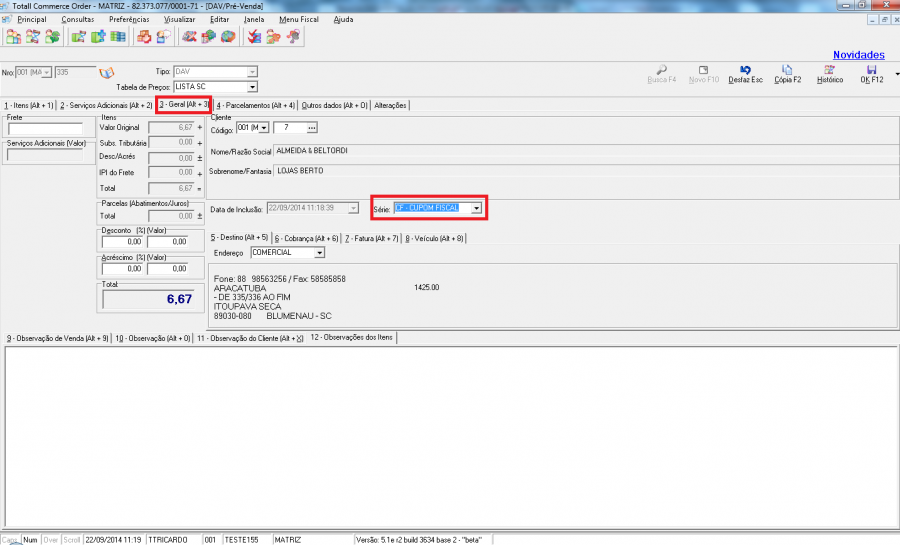
Task: Click the table grid icon in top toolbar
Action: pyautogui.click(x=118, y=38)
